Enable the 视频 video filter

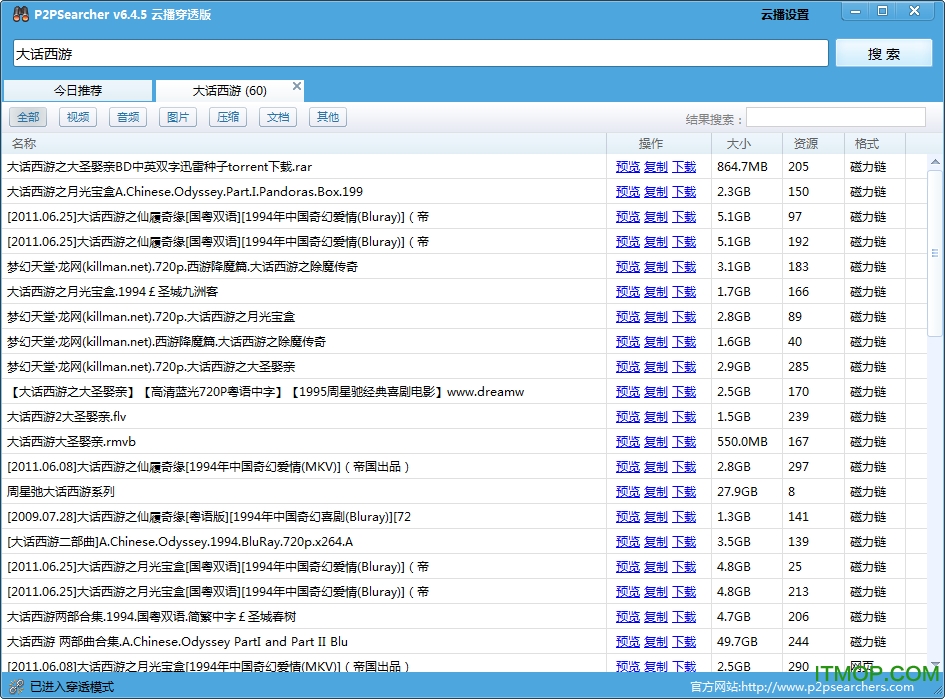coord(78,117)
